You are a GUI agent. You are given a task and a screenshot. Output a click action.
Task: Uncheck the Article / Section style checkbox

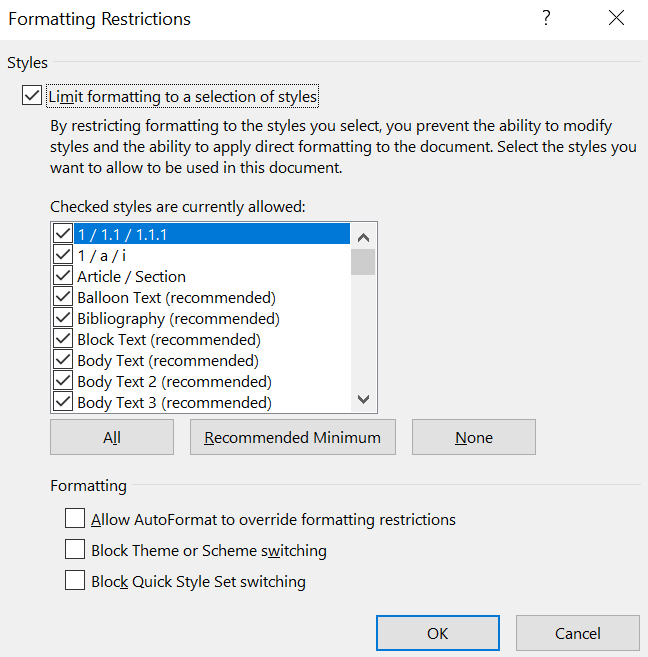click(x=64, y=277)
